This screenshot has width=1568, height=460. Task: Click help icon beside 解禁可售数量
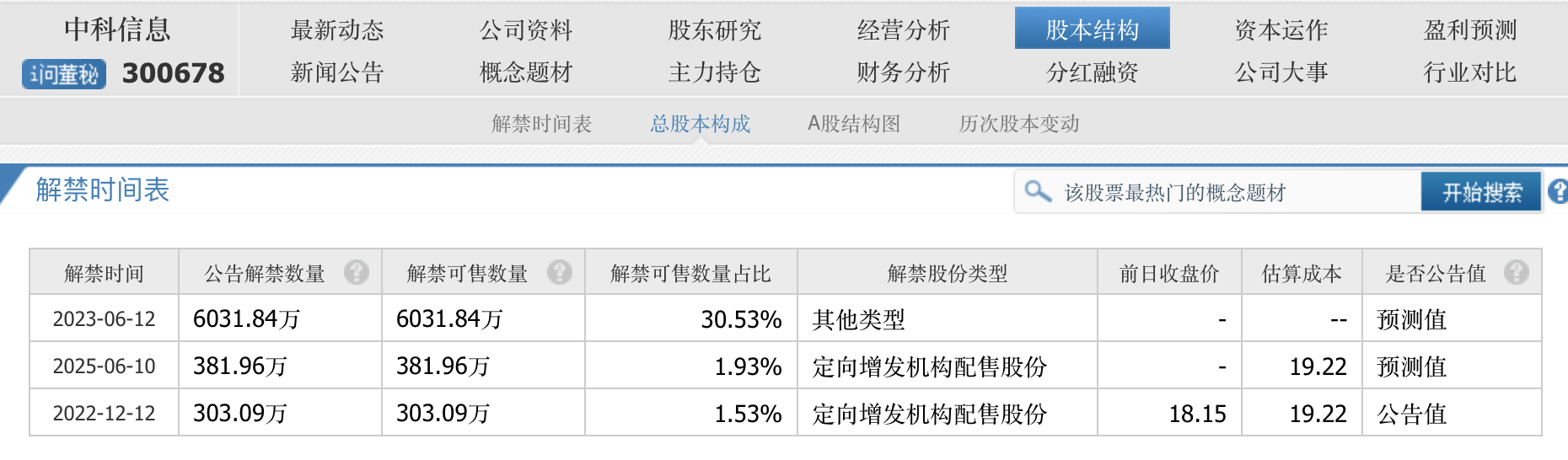pyautogui.click(x=560, y=272)
